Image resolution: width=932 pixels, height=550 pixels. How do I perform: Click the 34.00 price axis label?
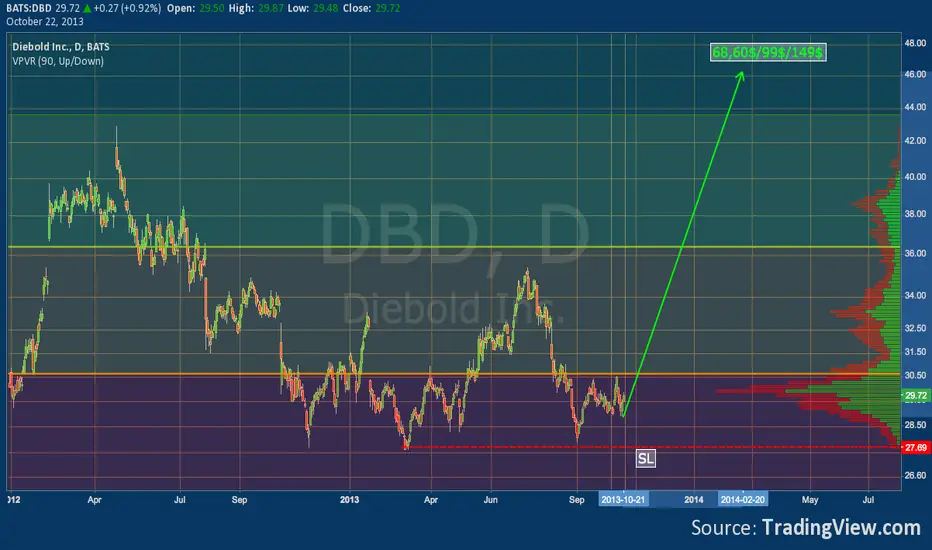915,296
